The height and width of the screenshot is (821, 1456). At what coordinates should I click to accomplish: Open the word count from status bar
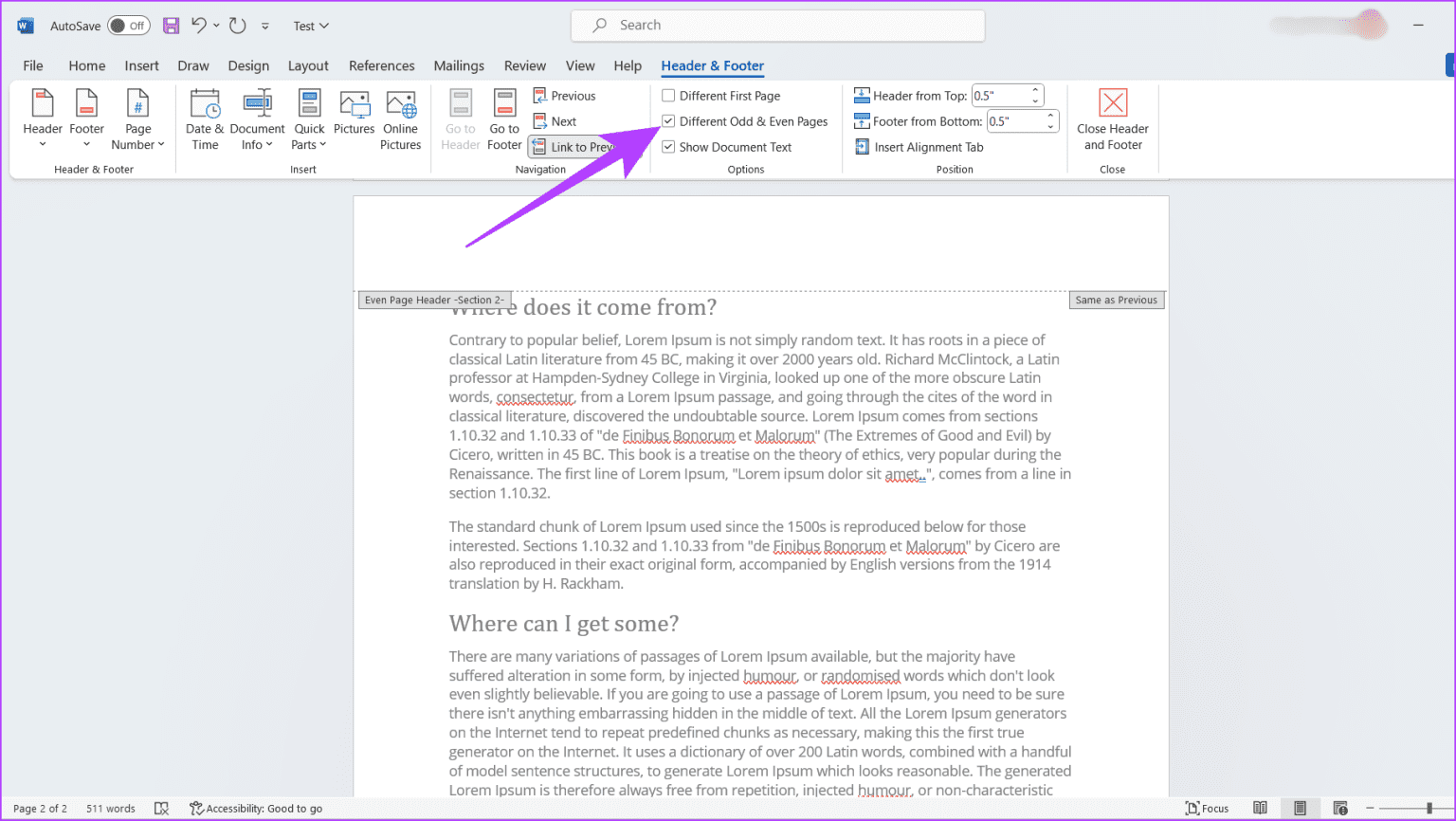pos(110,808)
